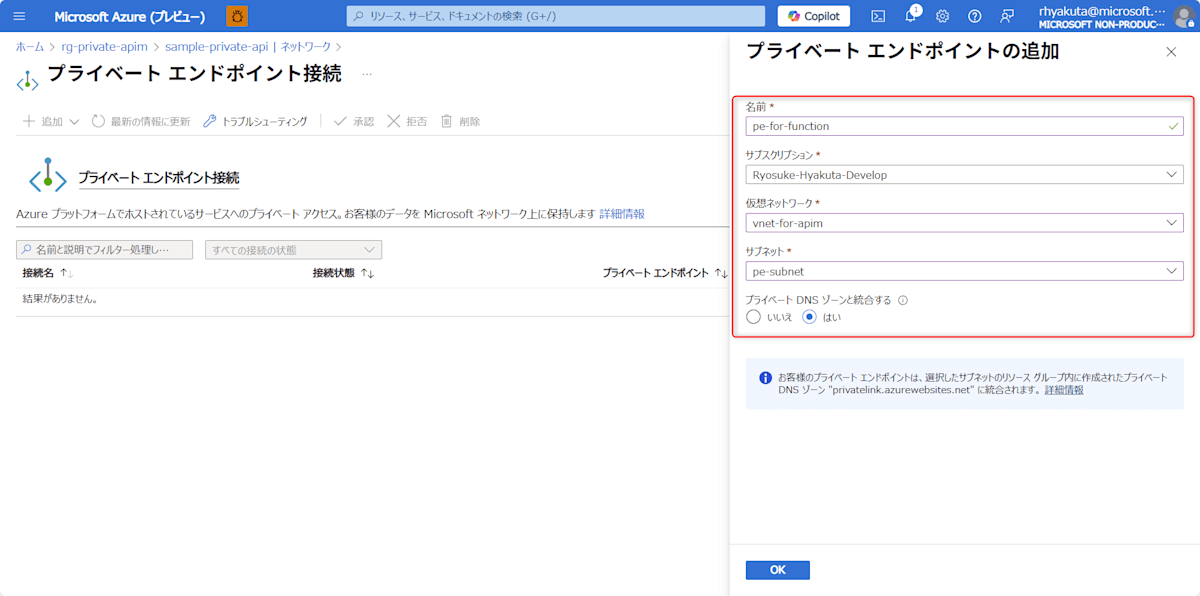
Task: Click the name and description filter box
Action: point(105,250)
